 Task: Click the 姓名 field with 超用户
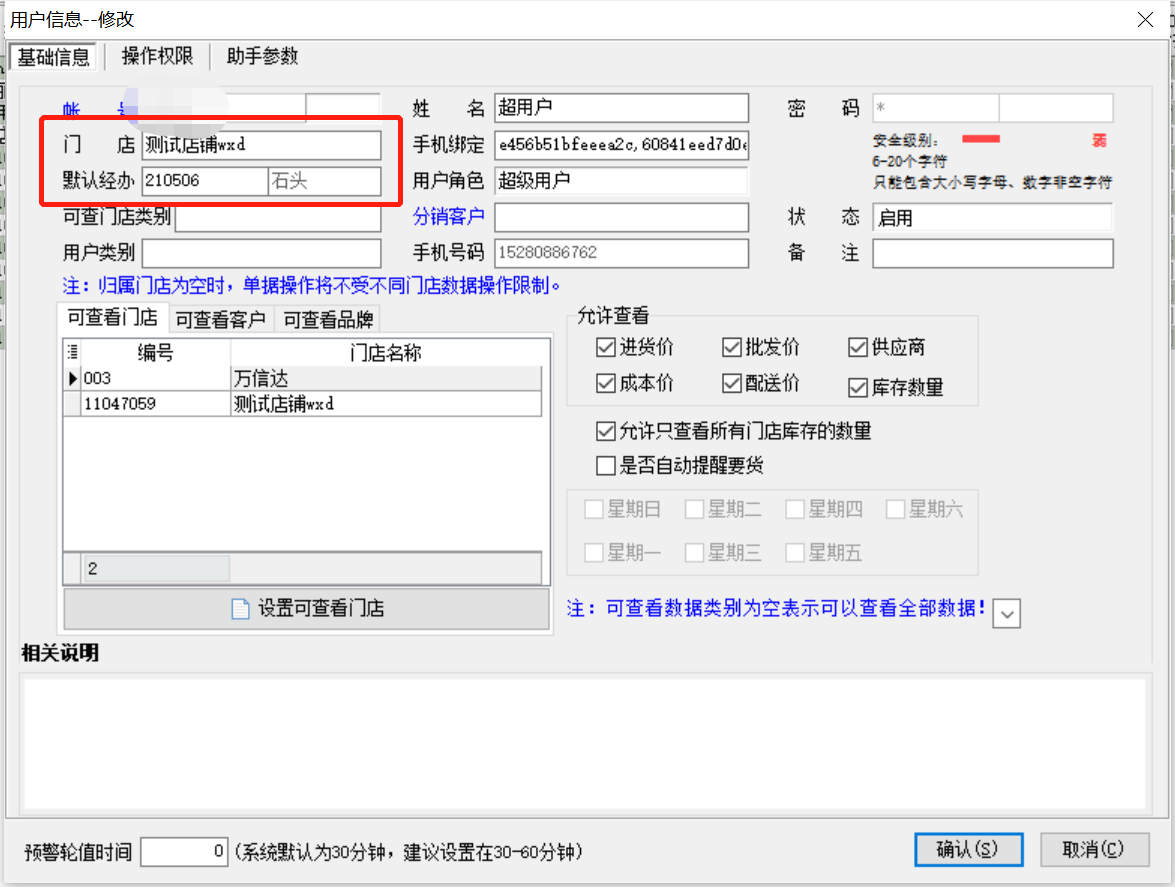(621, 108)
